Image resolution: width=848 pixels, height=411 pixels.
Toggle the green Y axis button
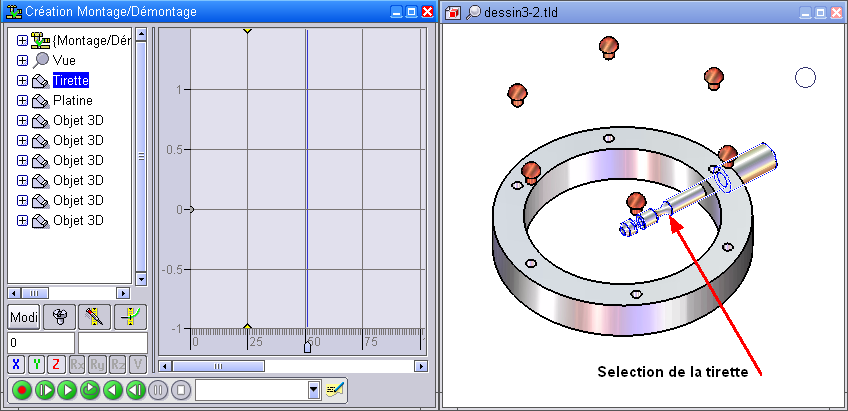click(36, 364)
